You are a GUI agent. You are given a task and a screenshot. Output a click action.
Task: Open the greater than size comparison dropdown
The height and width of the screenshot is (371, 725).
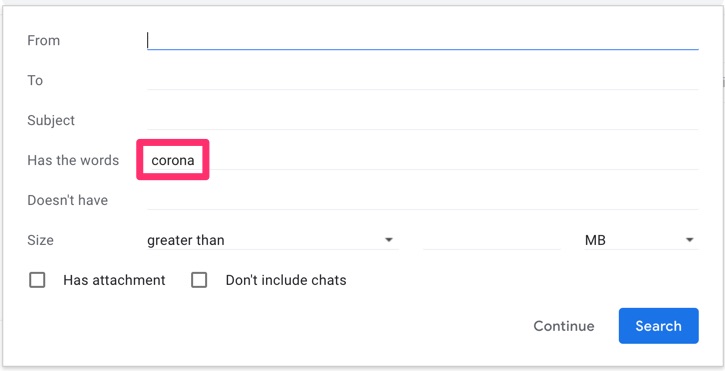coord(273,240)
